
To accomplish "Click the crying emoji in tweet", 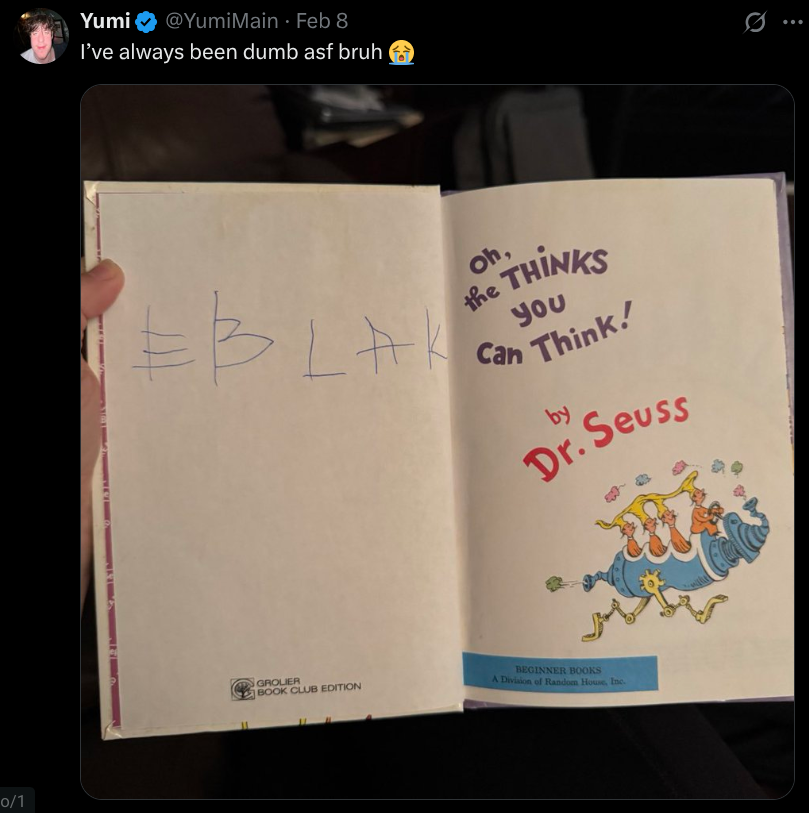I will coord(401,51).
